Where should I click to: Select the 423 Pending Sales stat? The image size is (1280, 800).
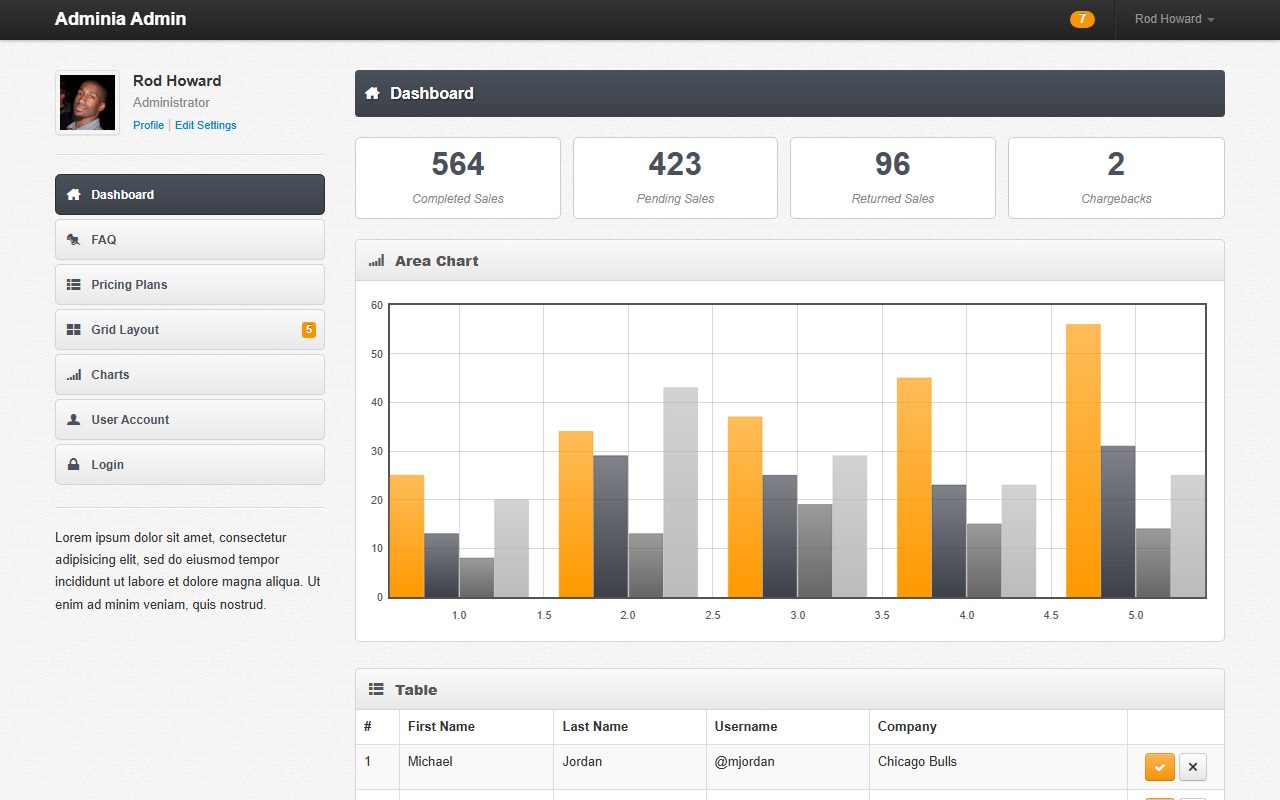click(x=675, y=178)
